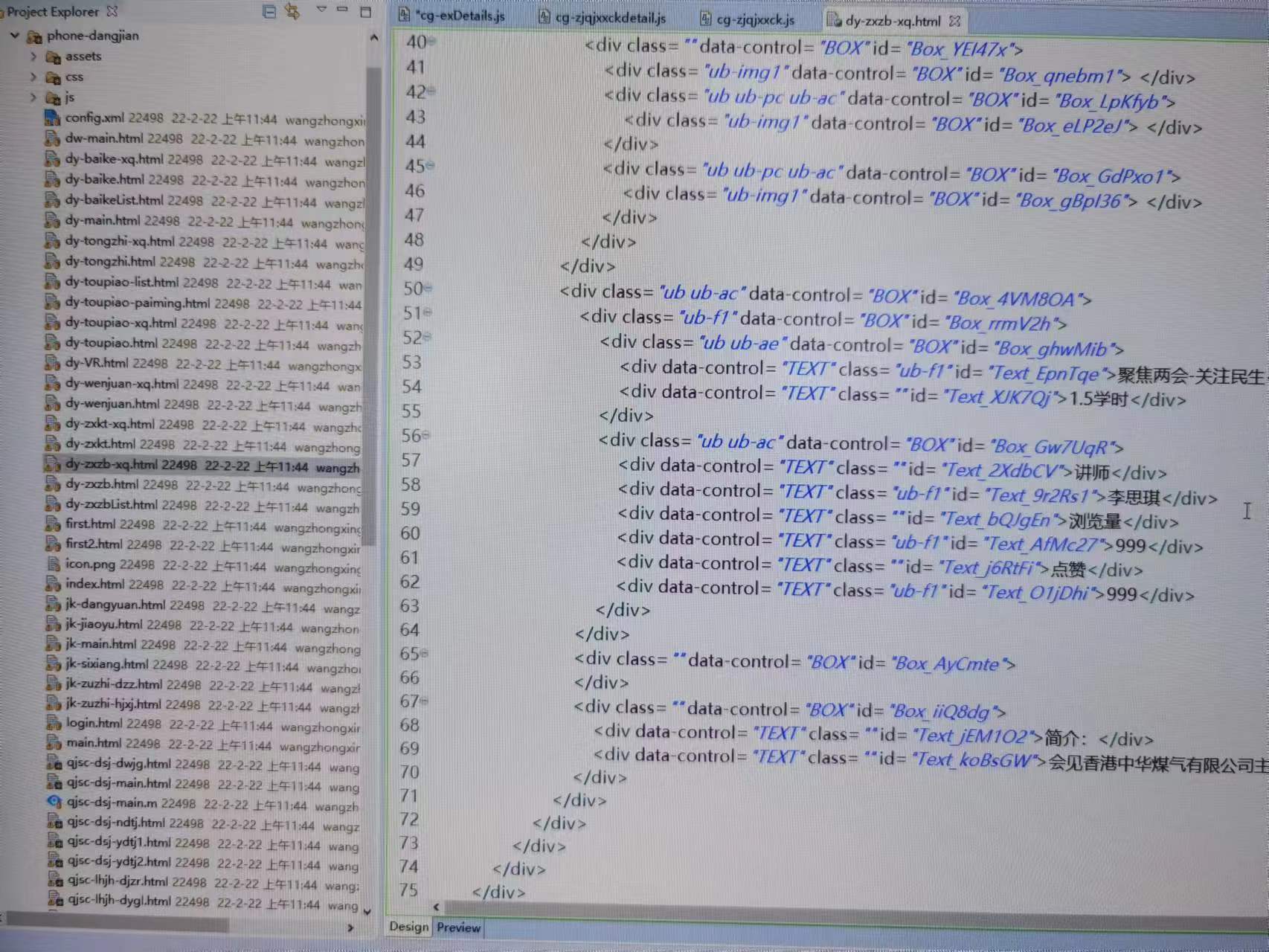This screenshot has width=1269, height=952.
Task: Fold the code block at line 65
Action: [x=425, y=653]
